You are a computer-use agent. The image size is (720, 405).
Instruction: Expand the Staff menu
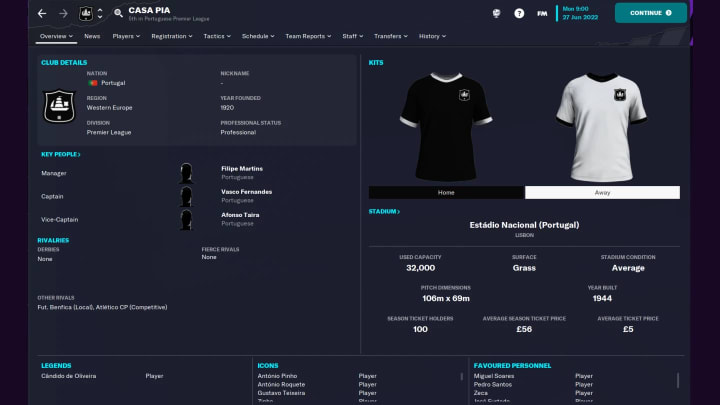352,36
